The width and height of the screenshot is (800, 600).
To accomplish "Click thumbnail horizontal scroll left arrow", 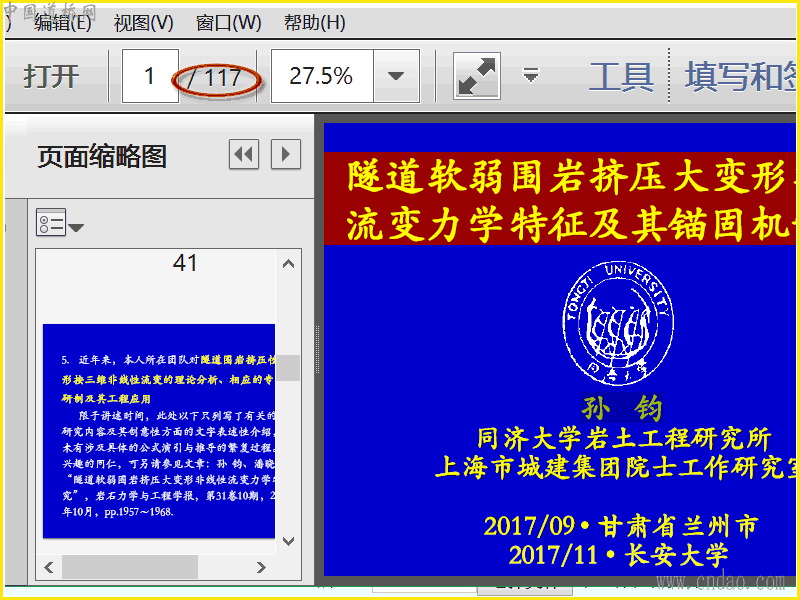I will click(49, 567).
